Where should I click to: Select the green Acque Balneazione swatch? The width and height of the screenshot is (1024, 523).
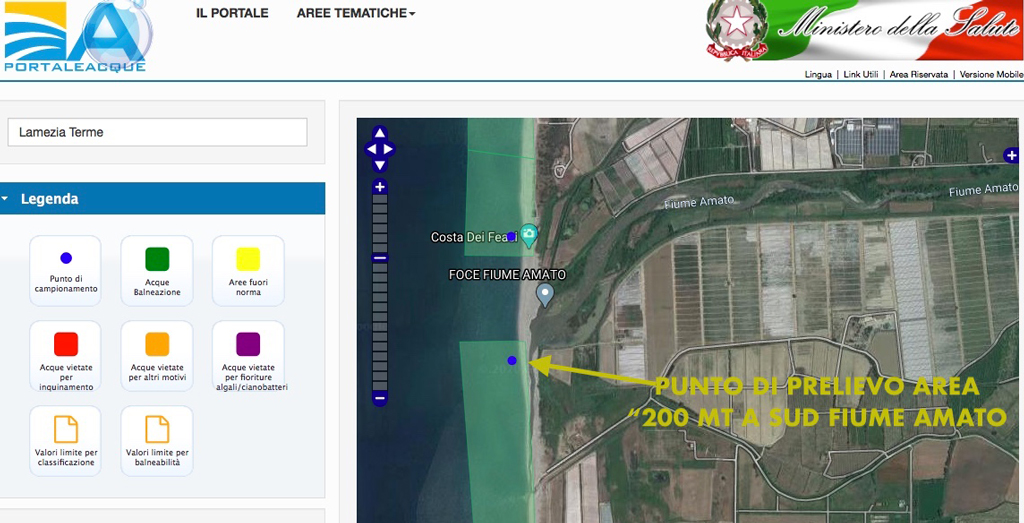[x=157, y=259]
